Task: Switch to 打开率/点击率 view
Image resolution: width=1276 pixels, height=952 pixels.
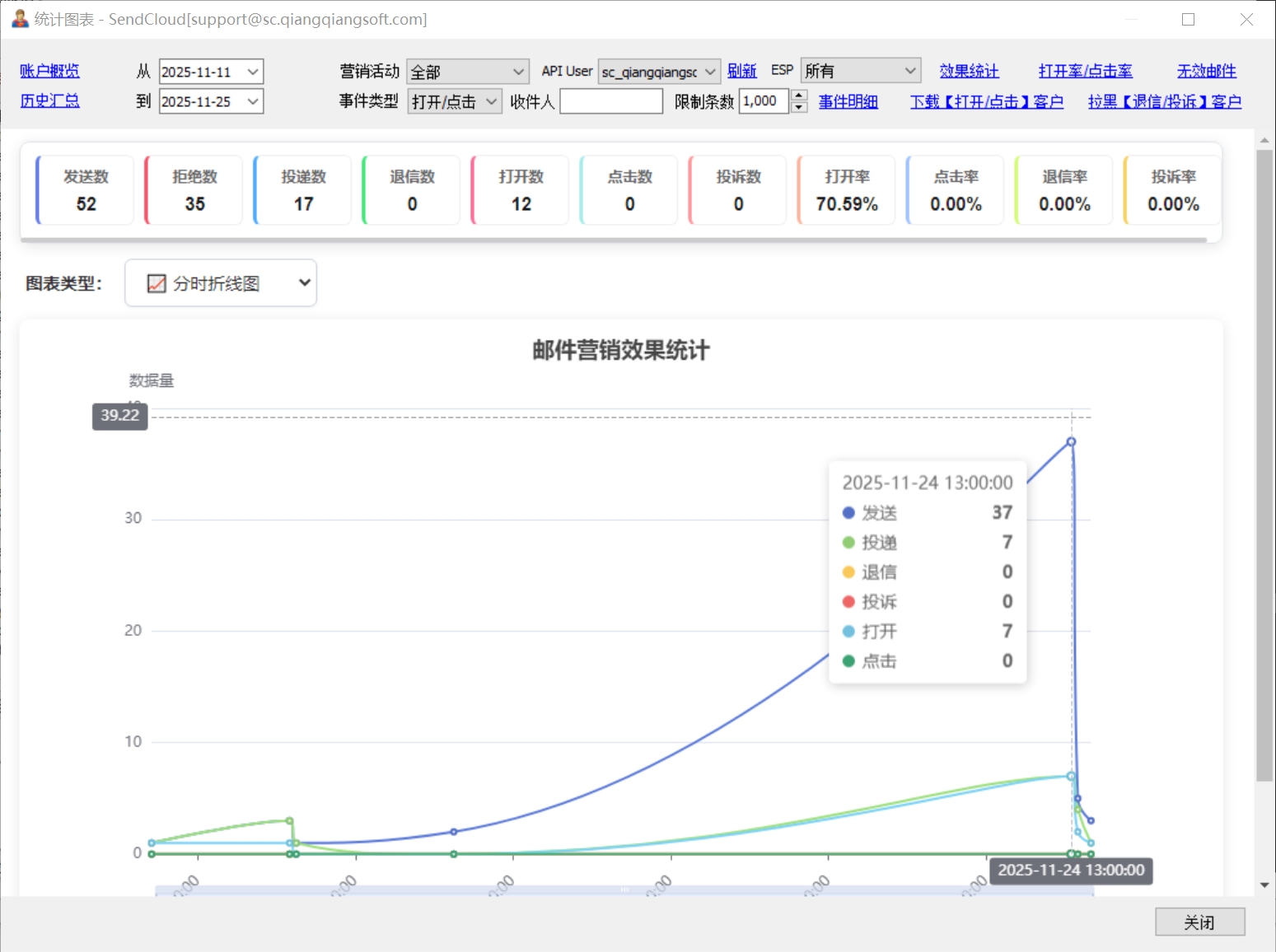Action: click(x=1085, y=72)
